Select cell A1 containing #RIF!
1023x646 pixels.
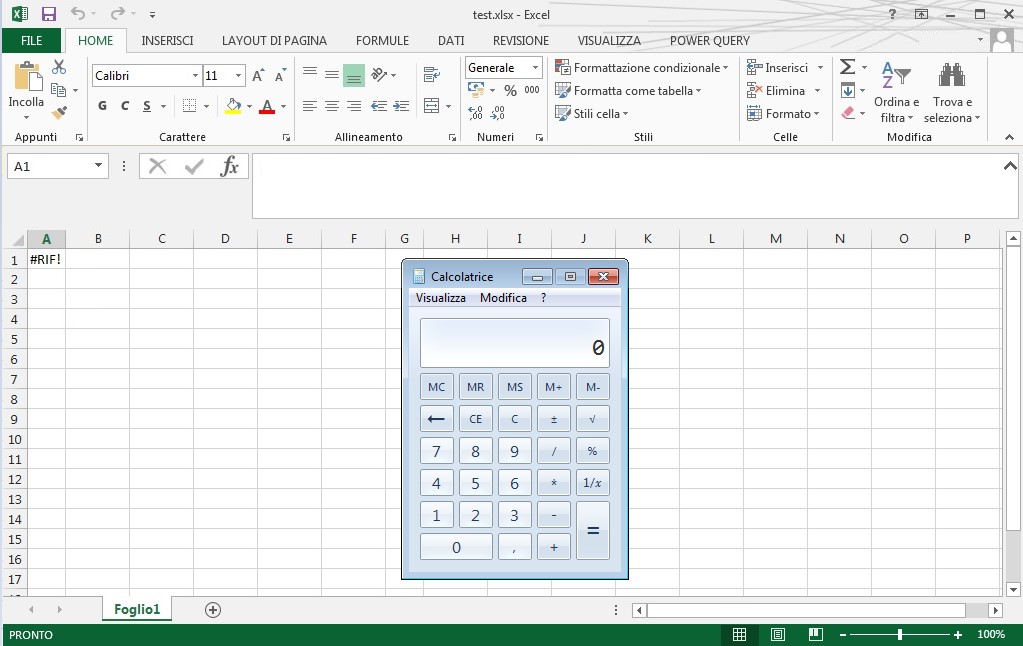coord(46,259)
